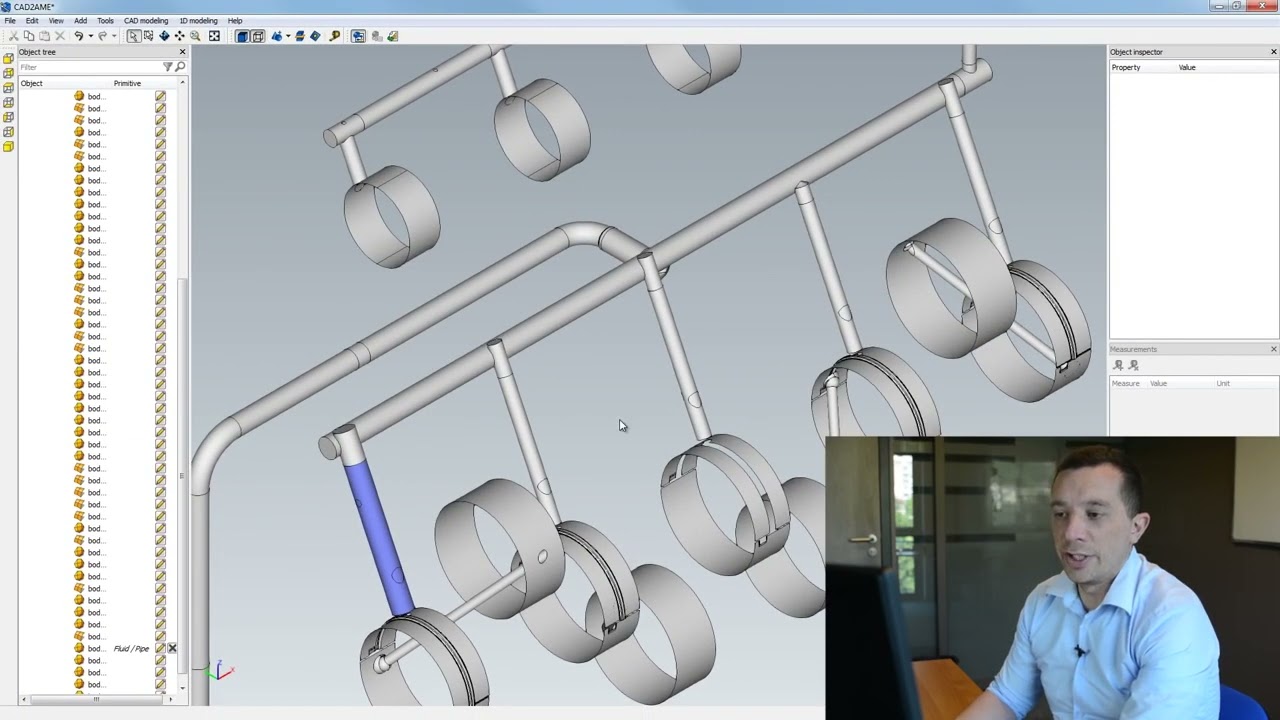This screenshot has width=1280, height=720.
Task: Open the View menu
Action: [x=56, y=20]
